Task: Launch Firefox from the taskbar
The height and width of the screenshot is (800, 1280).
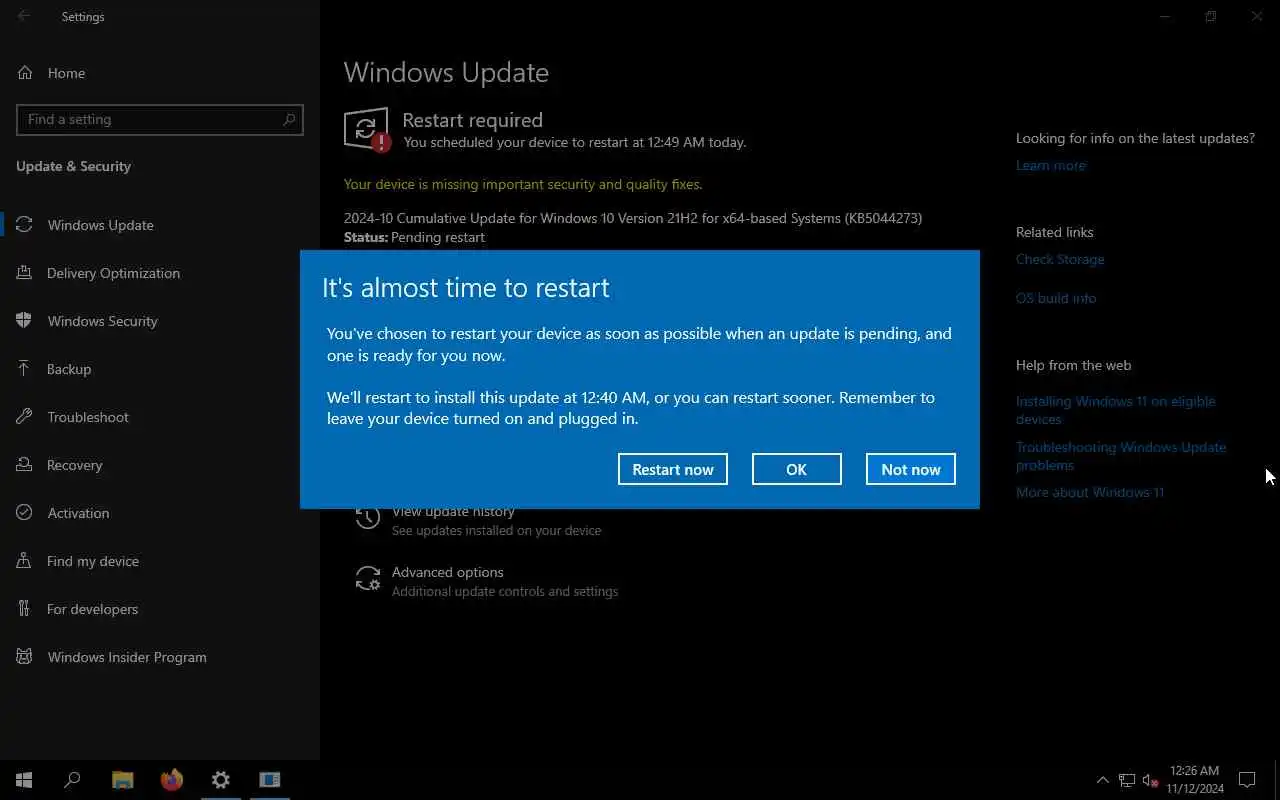Action: pyautogui.click(x=172, y=780)
